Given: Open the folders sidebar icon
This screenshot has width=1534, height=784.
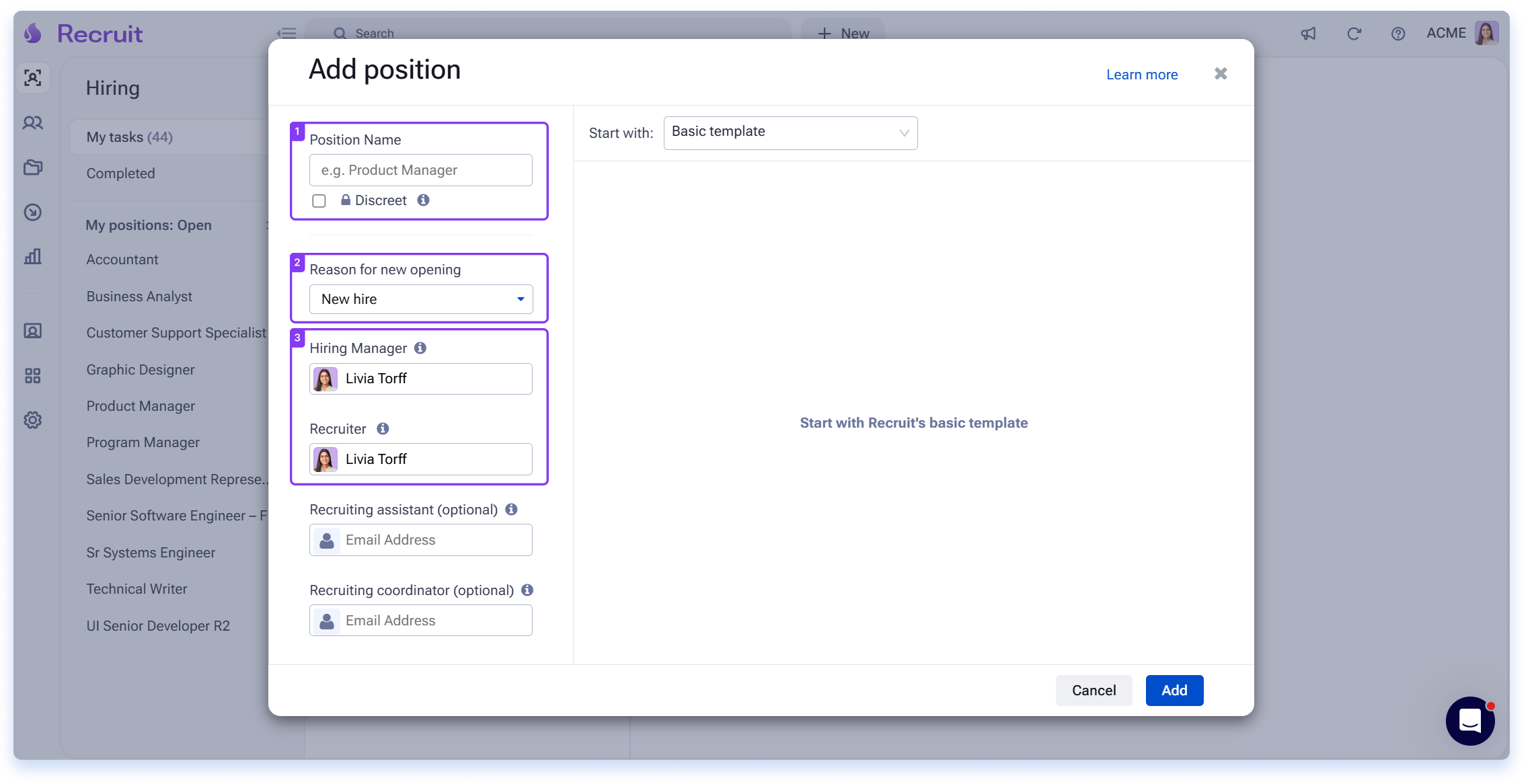Looking at the screenshot, I should (32, 167).
